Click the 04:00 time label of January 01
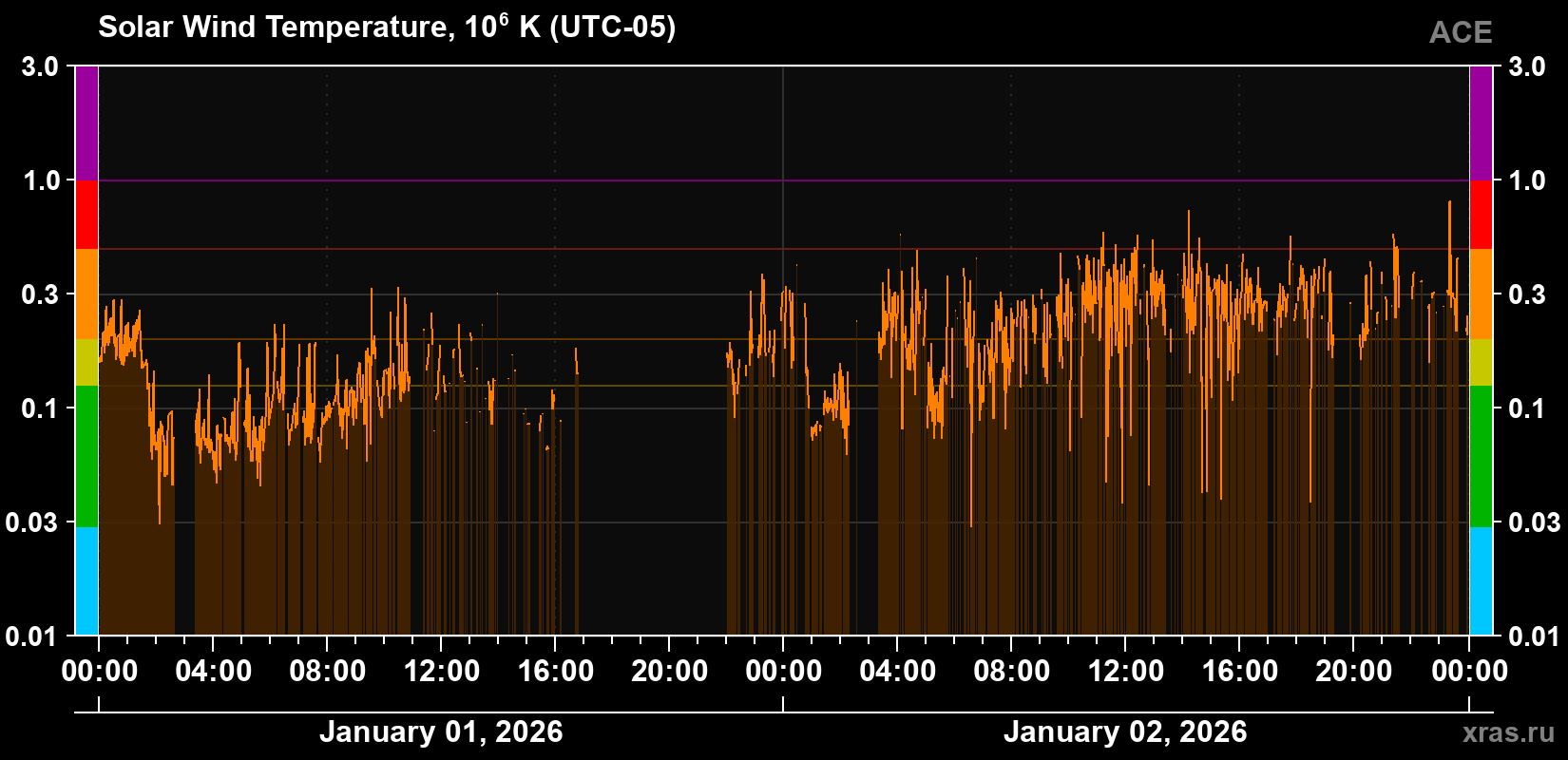The image size is (1568, 760). (214, 672)
